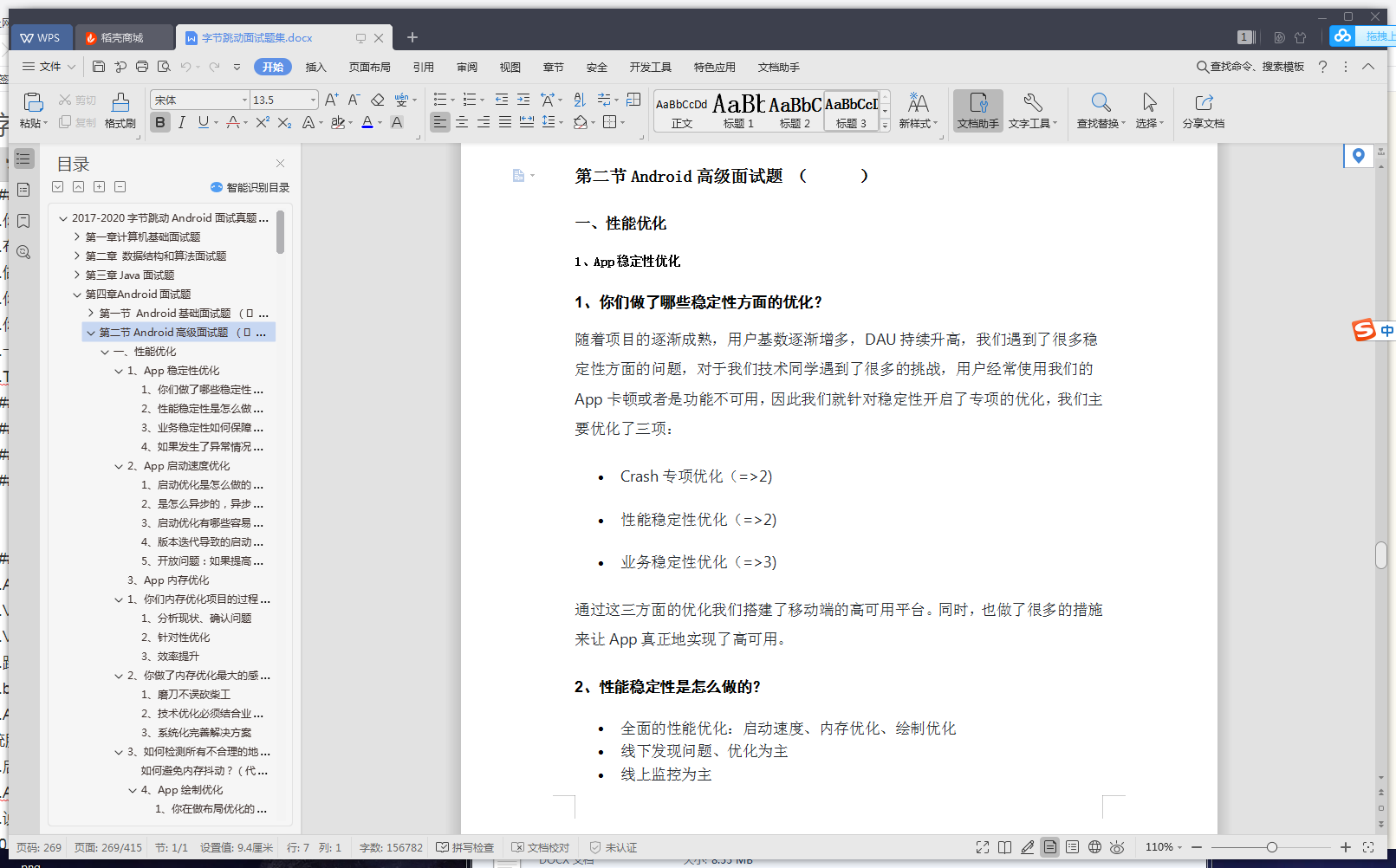
Task: Set center text alignment
Action: point(462,122)
